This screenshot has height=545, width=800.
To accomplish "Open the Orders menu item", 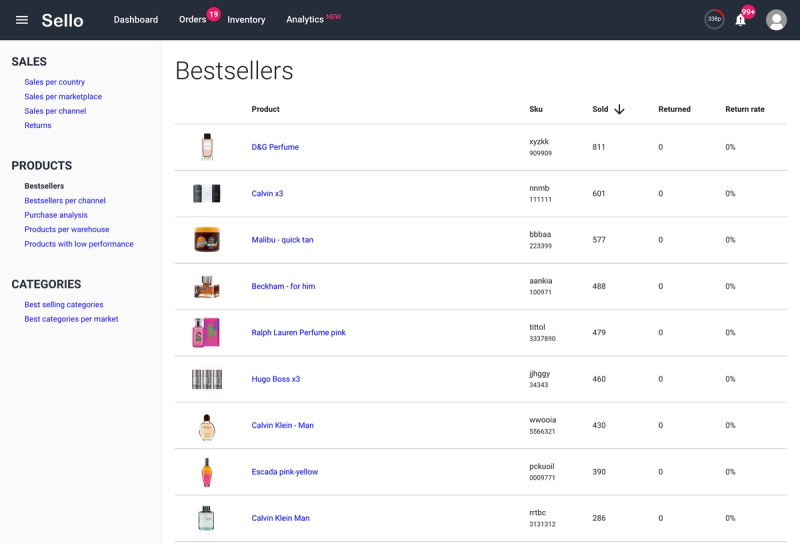I will [192, 19].
